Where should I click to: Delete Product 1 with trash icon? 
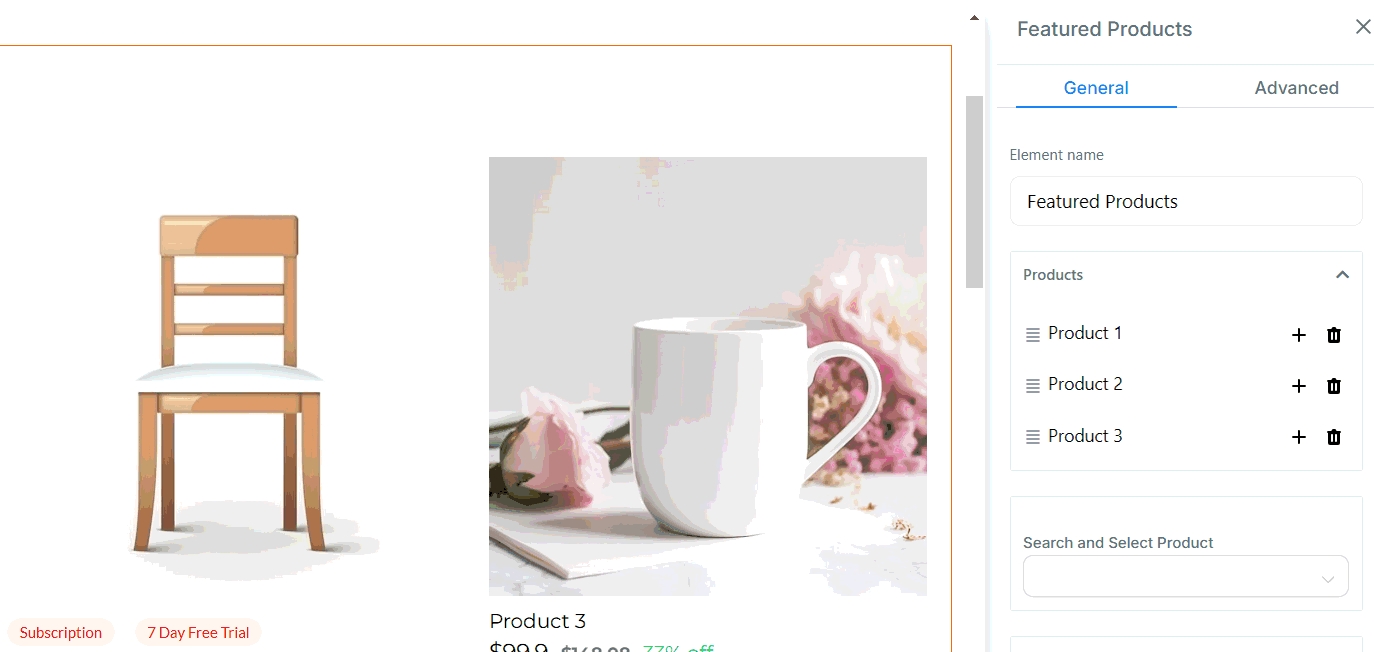(x=1334, y=335)
